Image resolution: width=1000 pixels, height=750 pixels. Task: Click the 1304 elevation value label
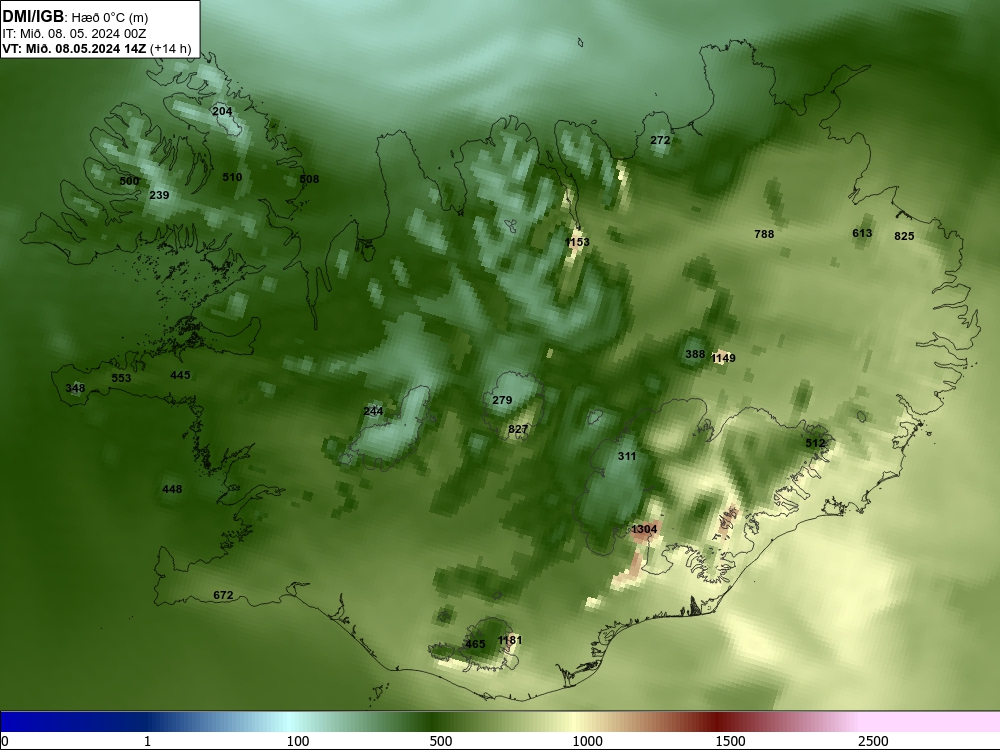pyautogui.click(x=644, y=529)
